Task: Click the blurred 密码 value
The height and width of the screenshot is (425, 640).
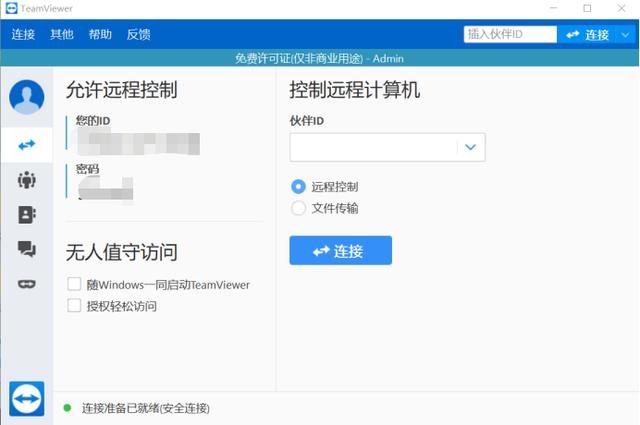Action: tap(105, 188)
